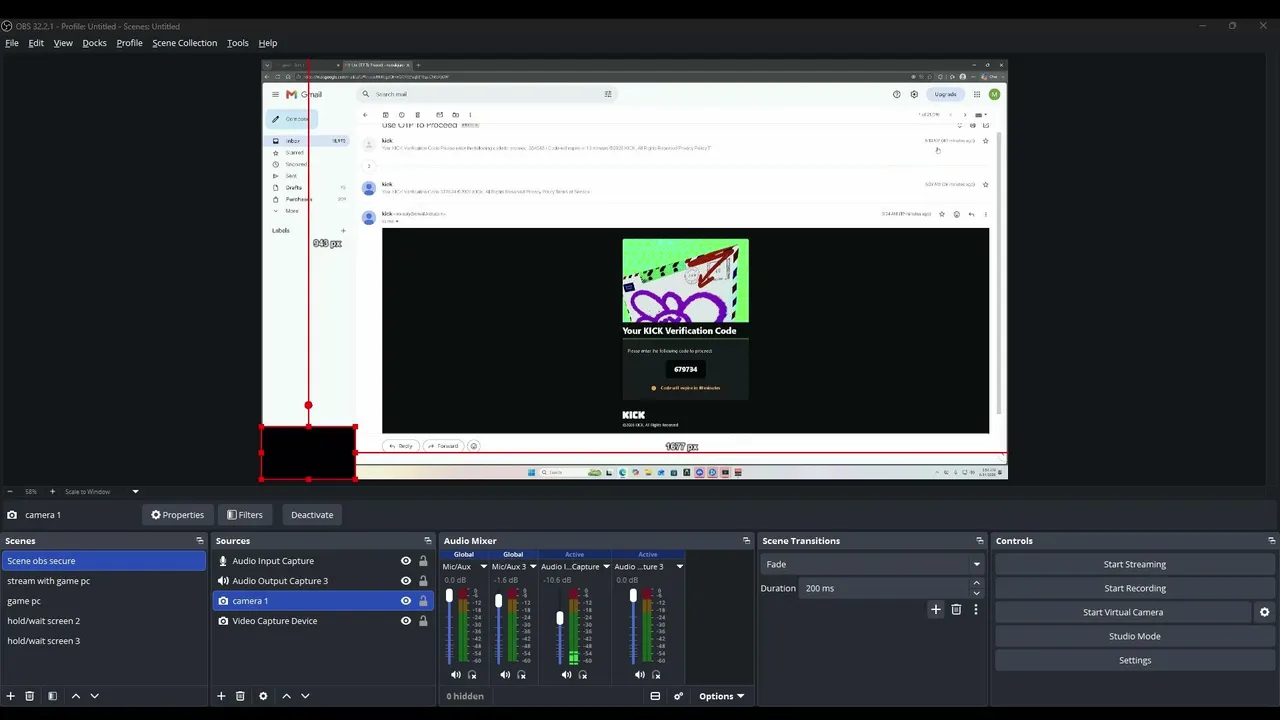Zoom out the preview with minus icon
This screenshot has height=720, width=1280.
point(10,492)
